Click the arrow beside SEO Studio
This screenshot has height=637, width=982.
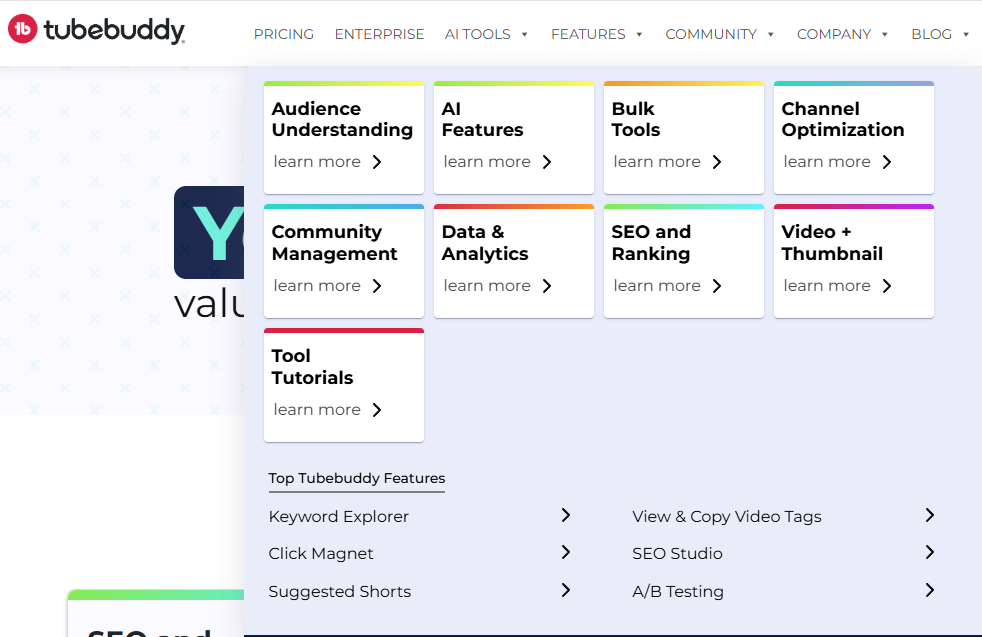[x=929, y=552]
